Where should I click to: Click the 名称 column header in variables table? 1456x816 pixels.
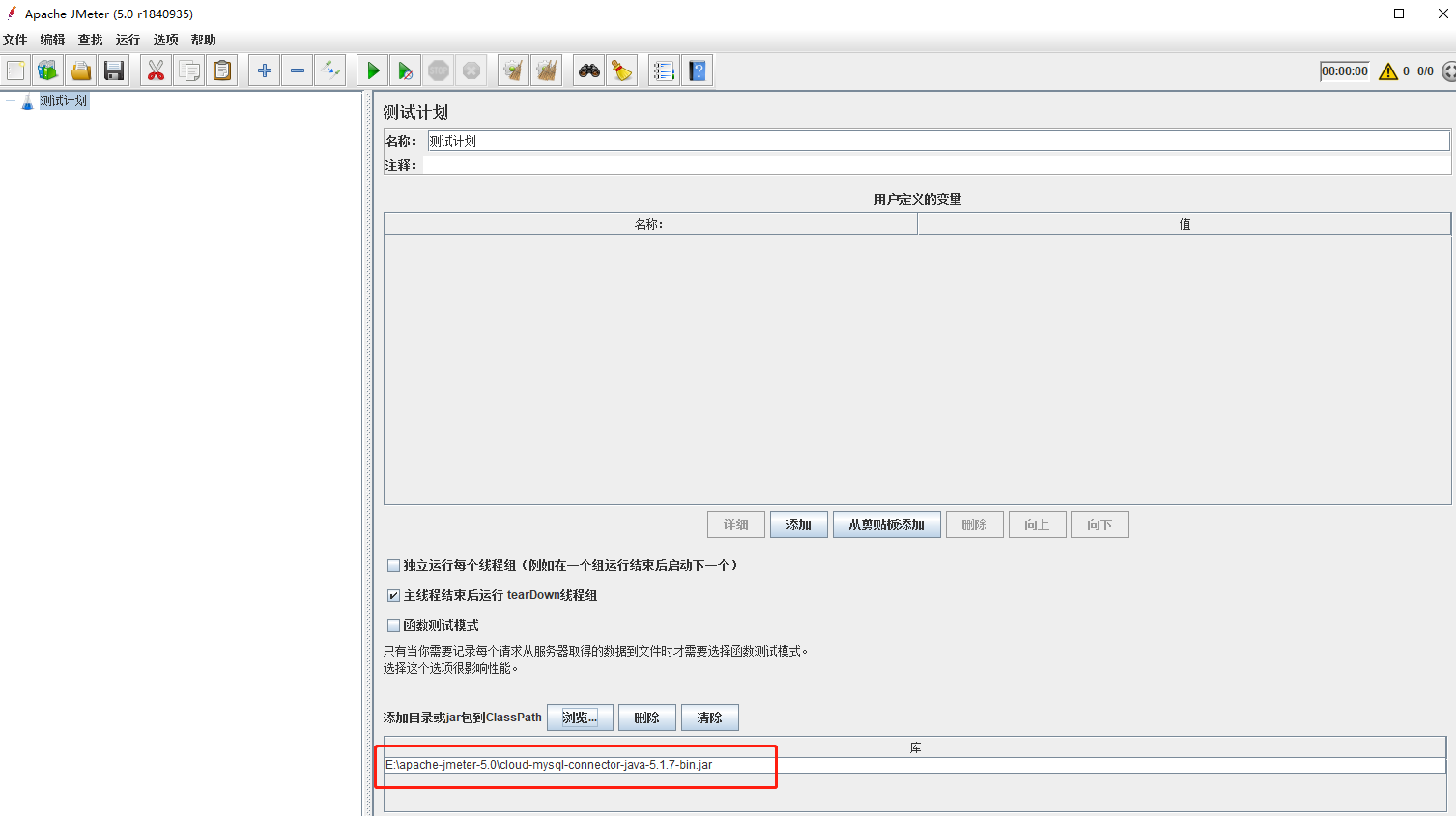point(650,224)
